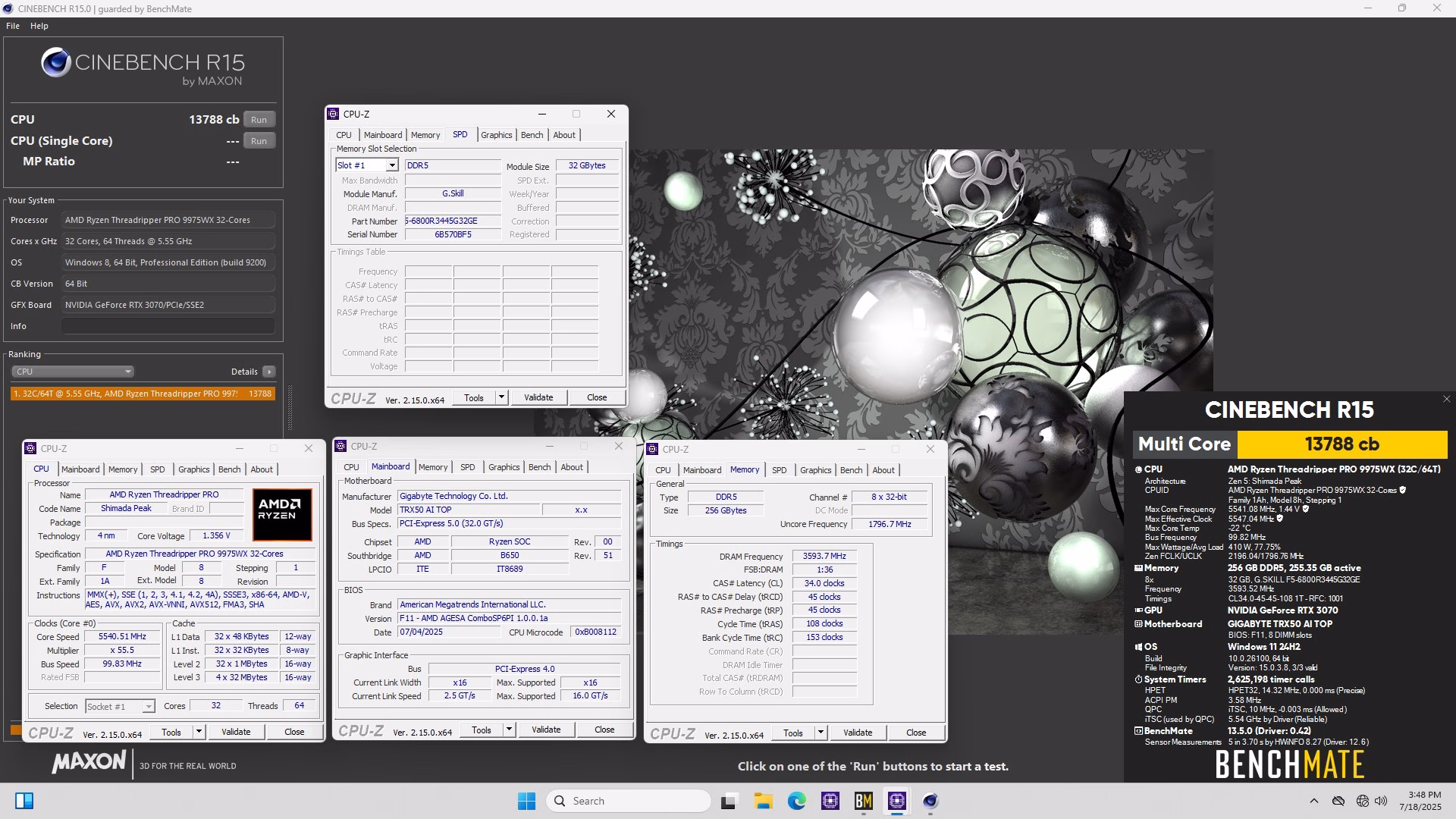Open Windows Start menu icon
Screen dimensions: 1456x819
526,801
